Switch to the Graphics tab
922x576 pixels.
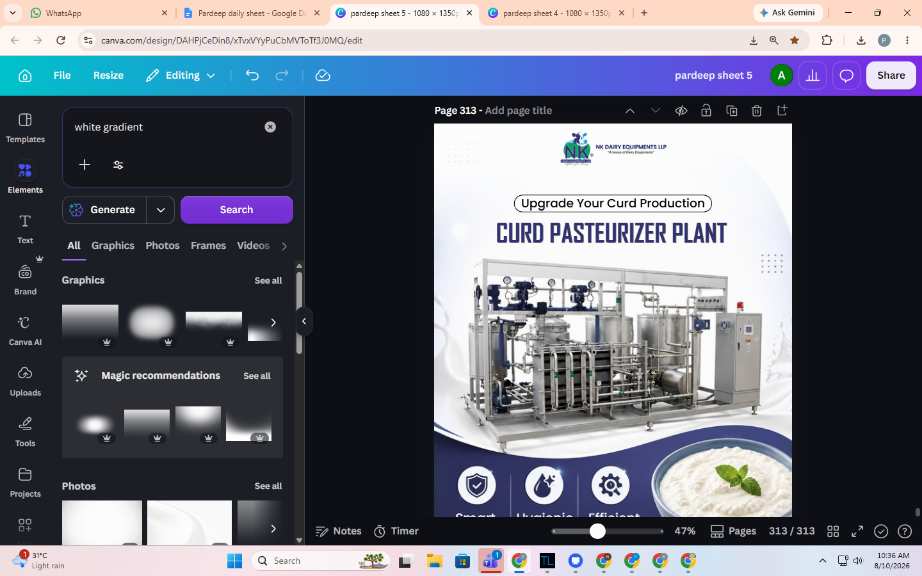(x=113, y=246)
